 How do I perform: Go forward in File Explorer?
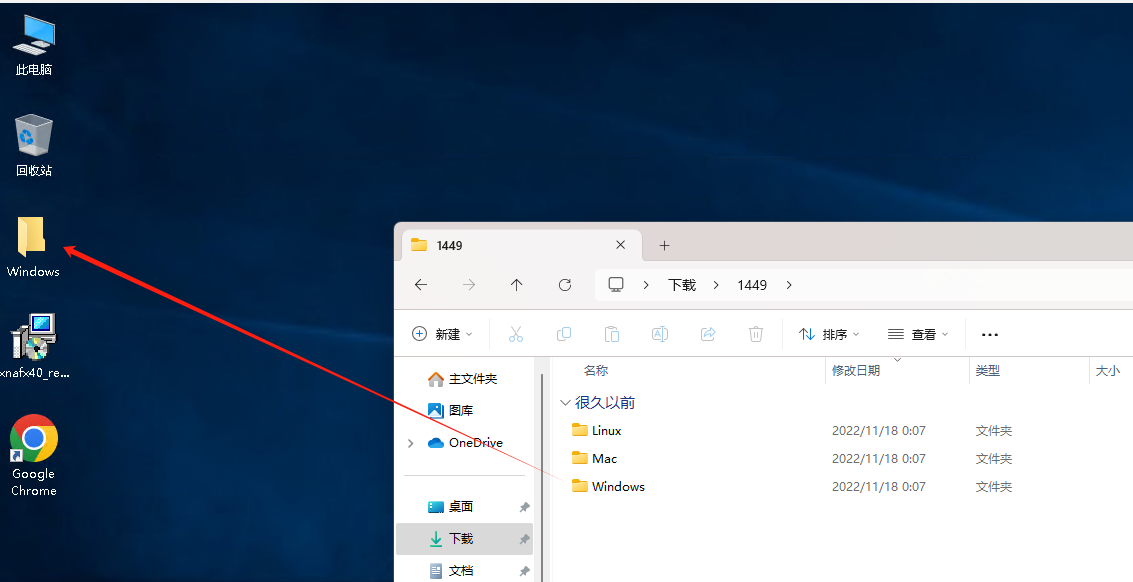pos(469,285)
